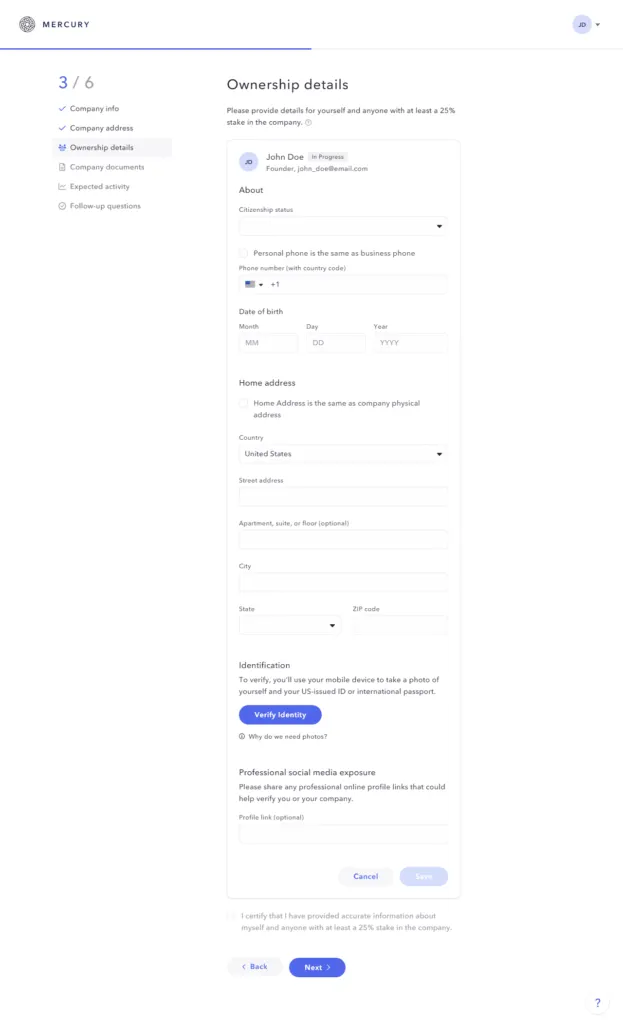Click the Company documents file icon
This screenshot has height=1024, width=623.
pos(62,167)
